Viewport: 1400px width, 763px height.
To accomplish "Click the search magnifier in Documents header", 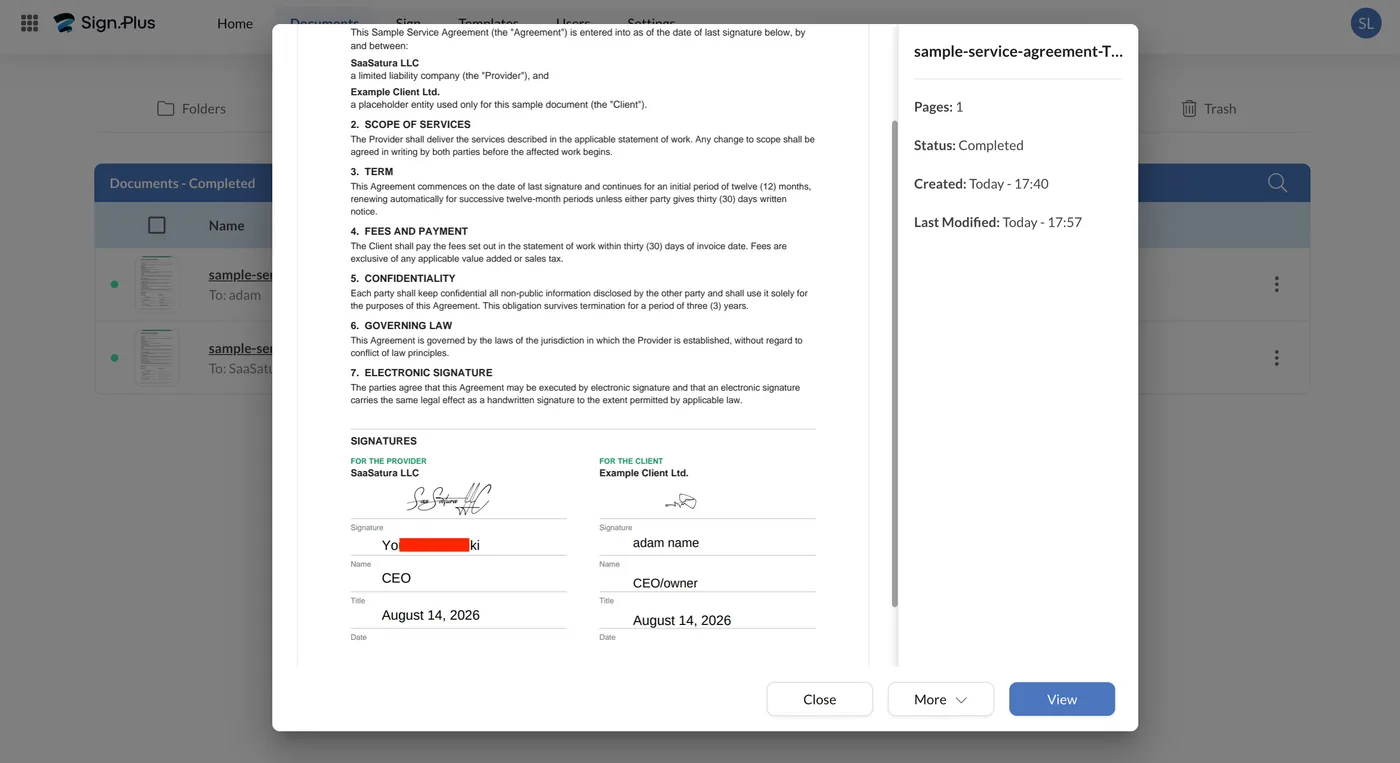I will tap(1277, 182).
